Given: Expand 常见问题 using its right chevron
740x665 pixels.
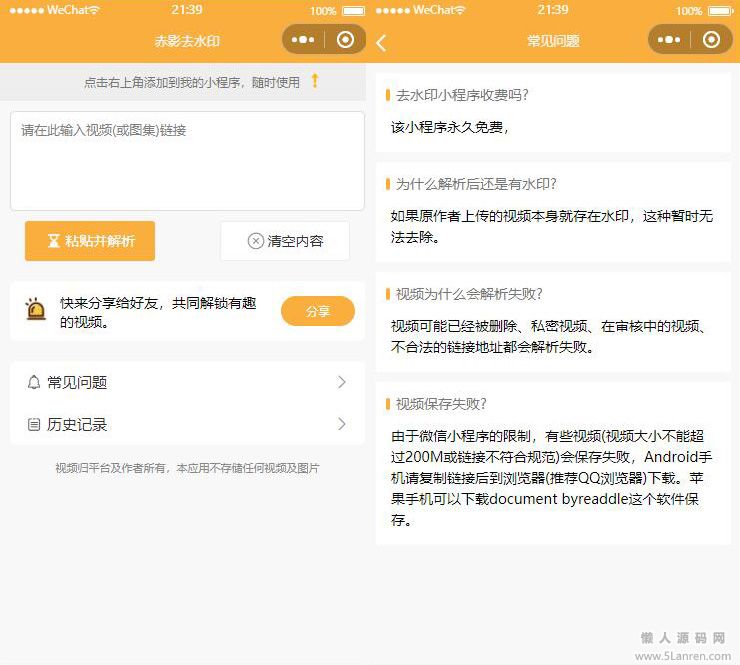Looking at the screenshot, I should (x=342, y=382).
